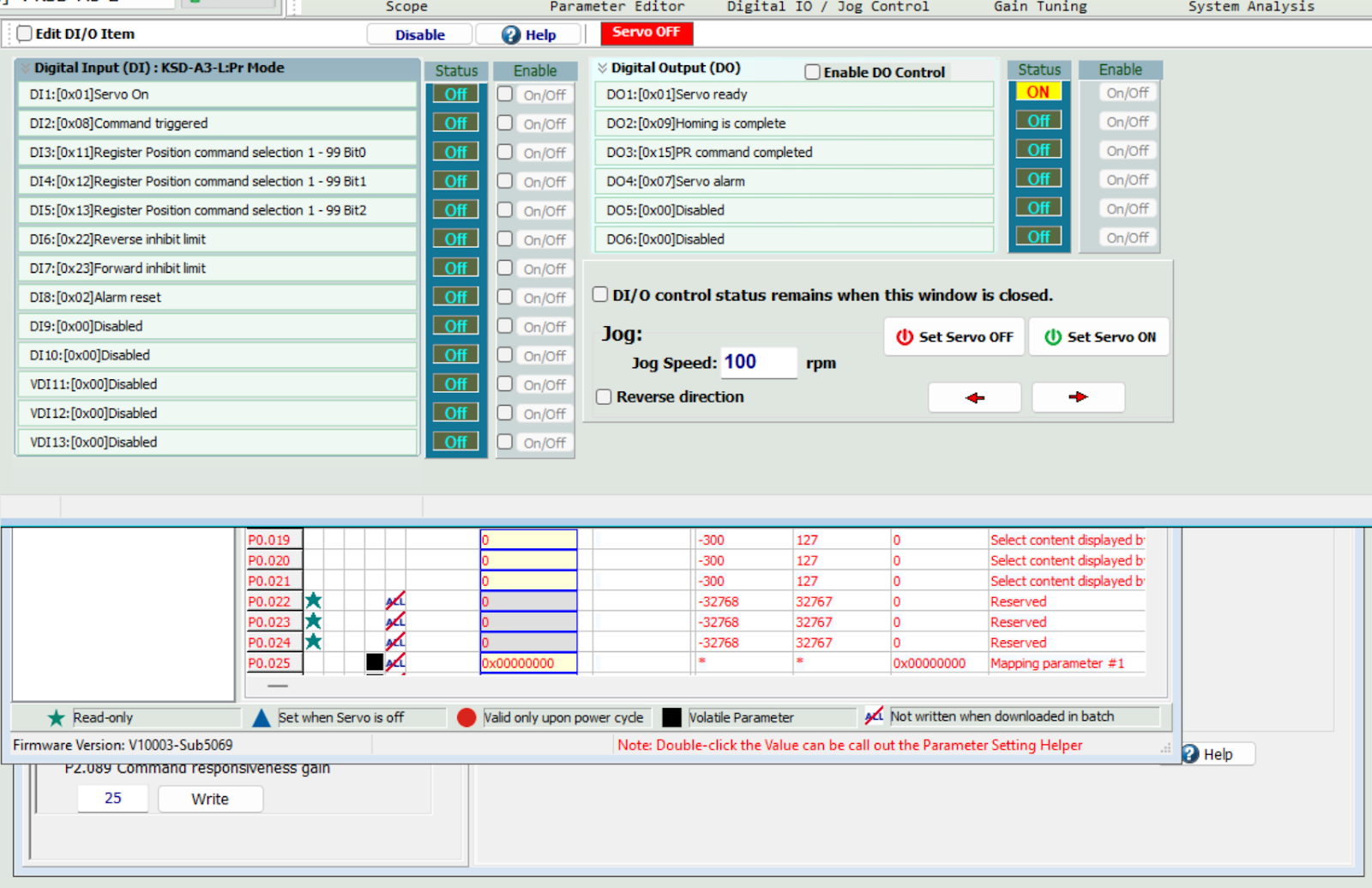Open the DI1 Servo On function selector
This screenshot has height=888, width=1372.
[x=217, y=94]
